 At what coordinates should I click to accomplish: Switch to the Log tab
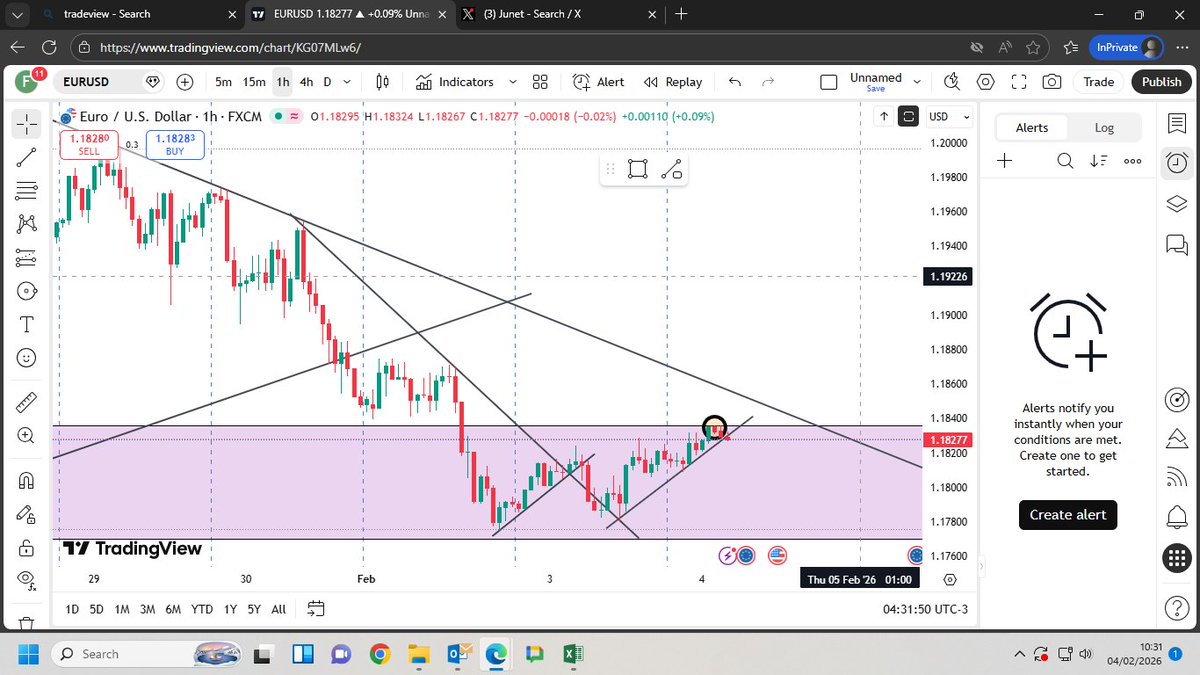click(x=1104, y=127)
